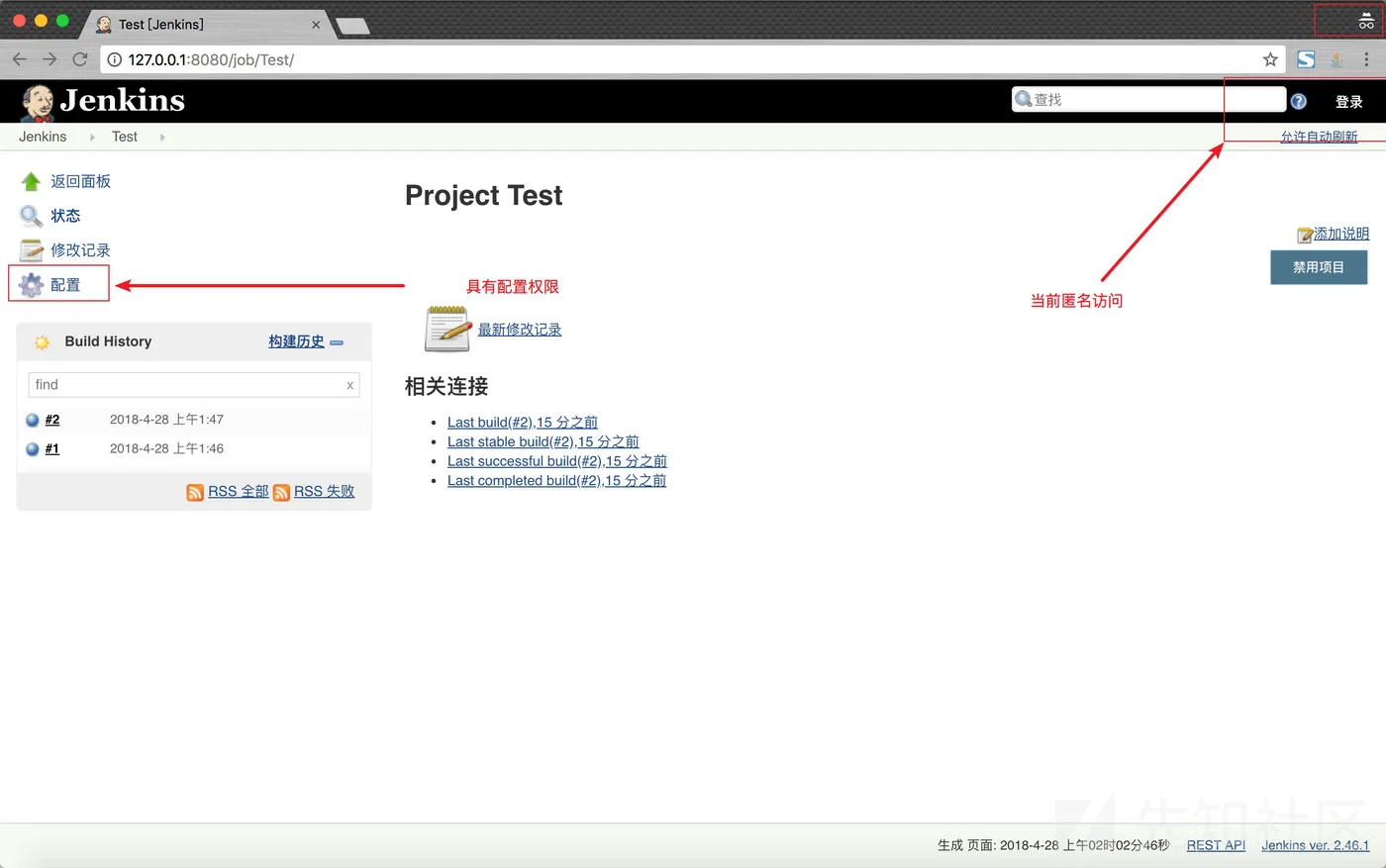Clear the find field using the x

pyautogui.click(x=349, y=385)
